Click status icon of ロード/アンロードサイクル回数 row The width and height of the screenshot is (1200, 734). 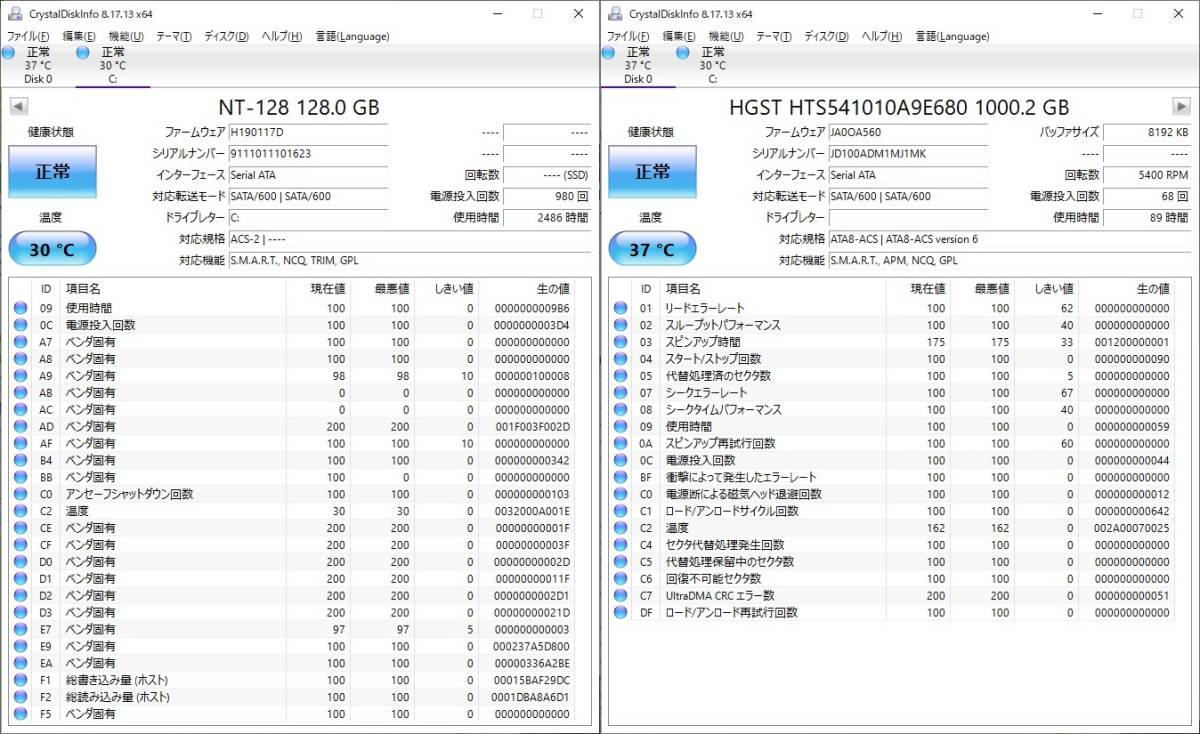pyautogui.click(x=620, y=511)
